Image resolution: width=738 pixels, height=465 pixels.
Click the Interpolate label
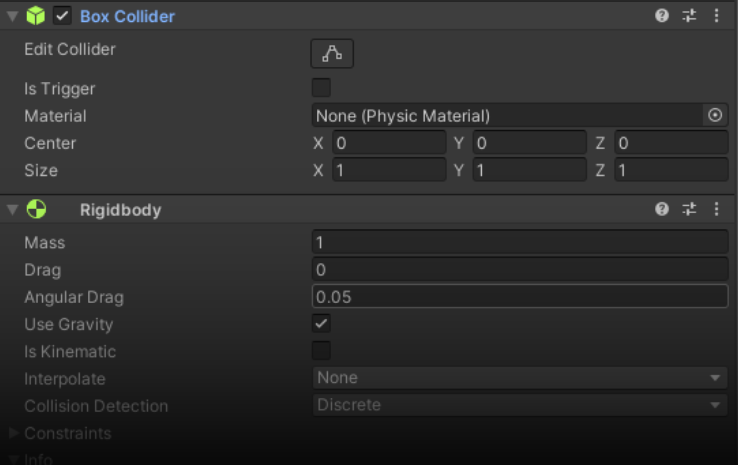[65, 379]
